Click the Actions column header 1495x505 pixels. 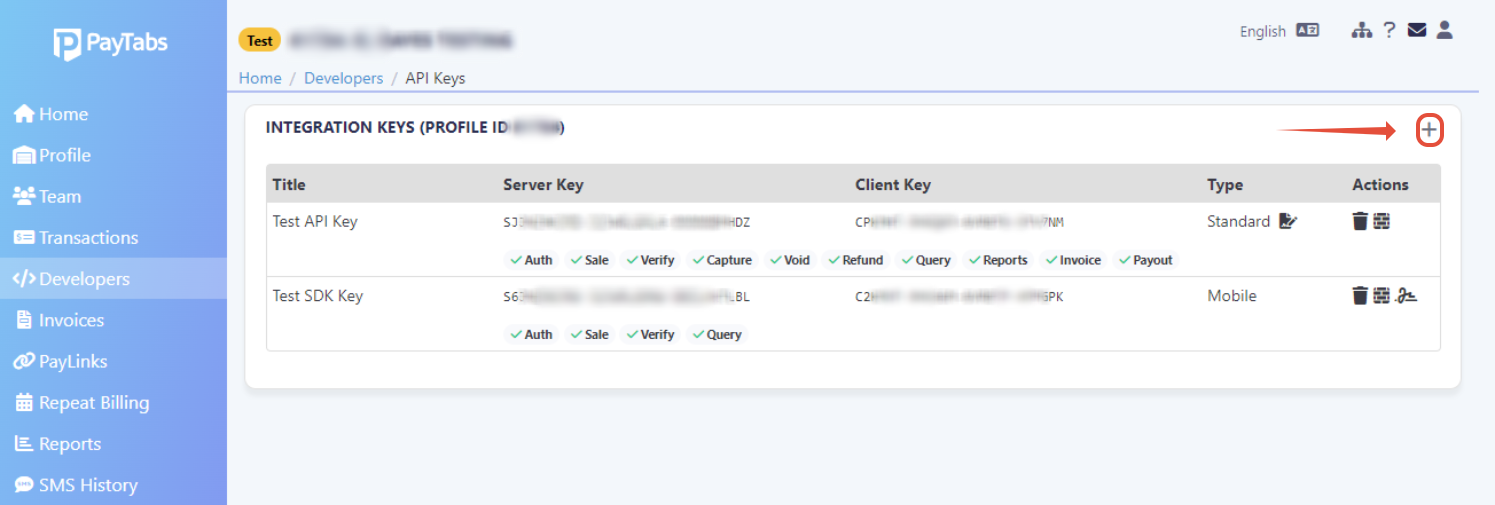1380,185
